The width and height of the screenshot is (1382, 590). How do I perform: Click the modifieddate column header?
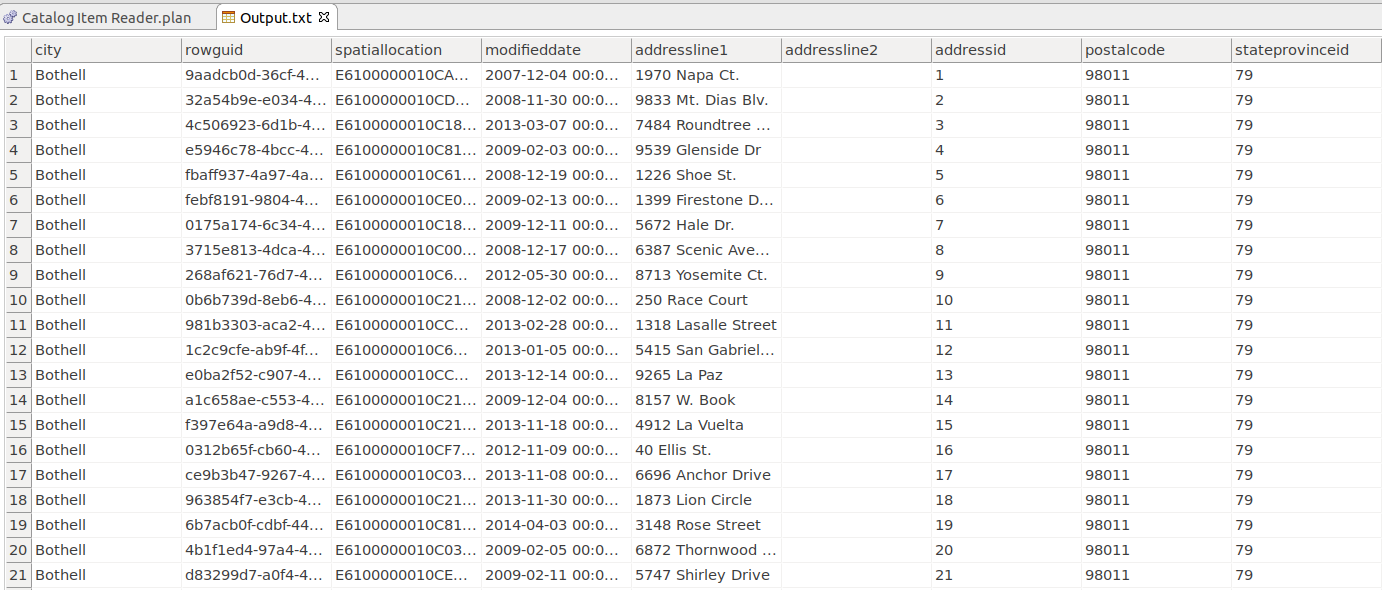pyautogui.click(x=527, y=49)
